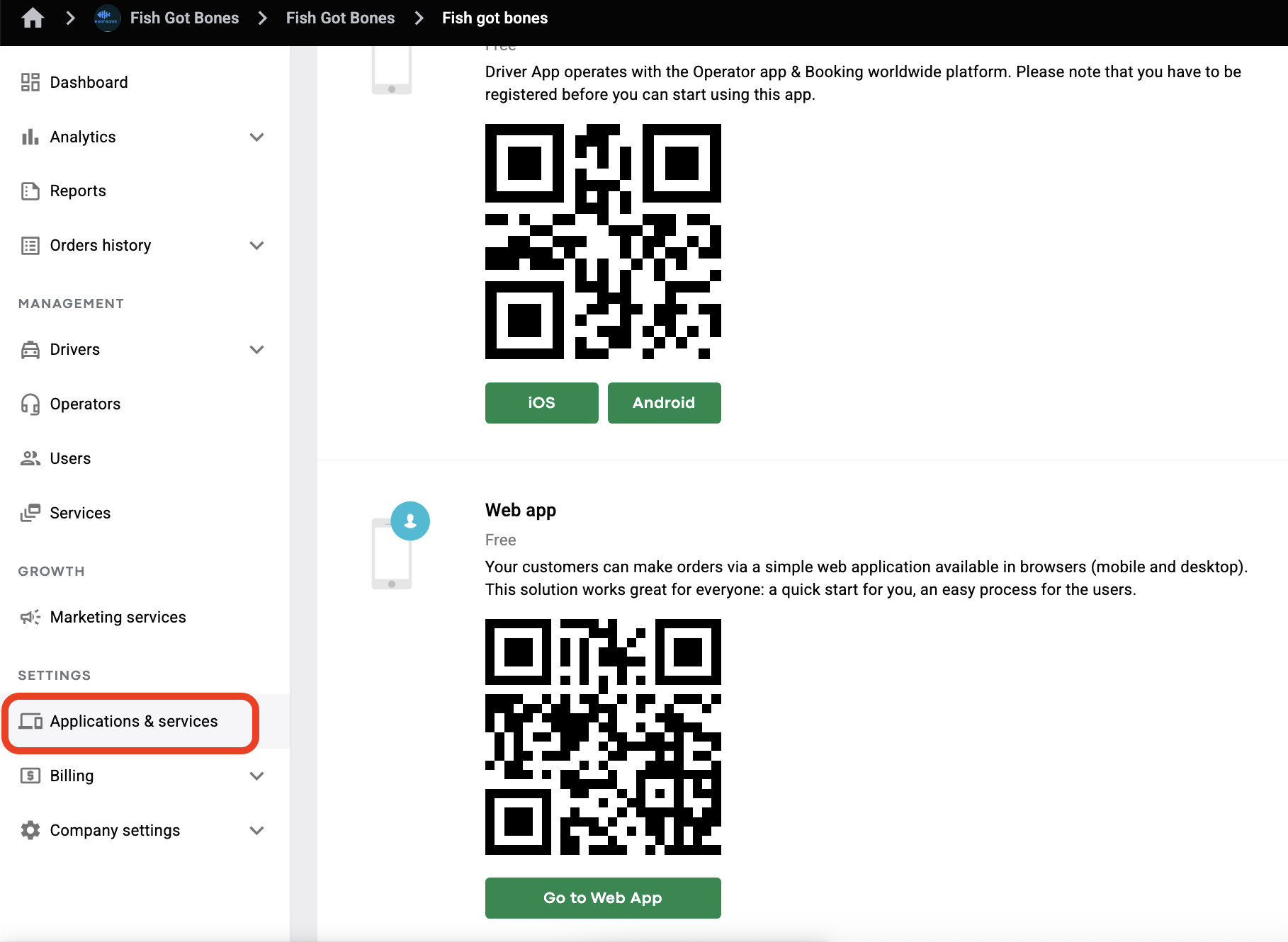Expand the Billing menu chevron
1288x942 pixels.
click(x=257, y=776)
